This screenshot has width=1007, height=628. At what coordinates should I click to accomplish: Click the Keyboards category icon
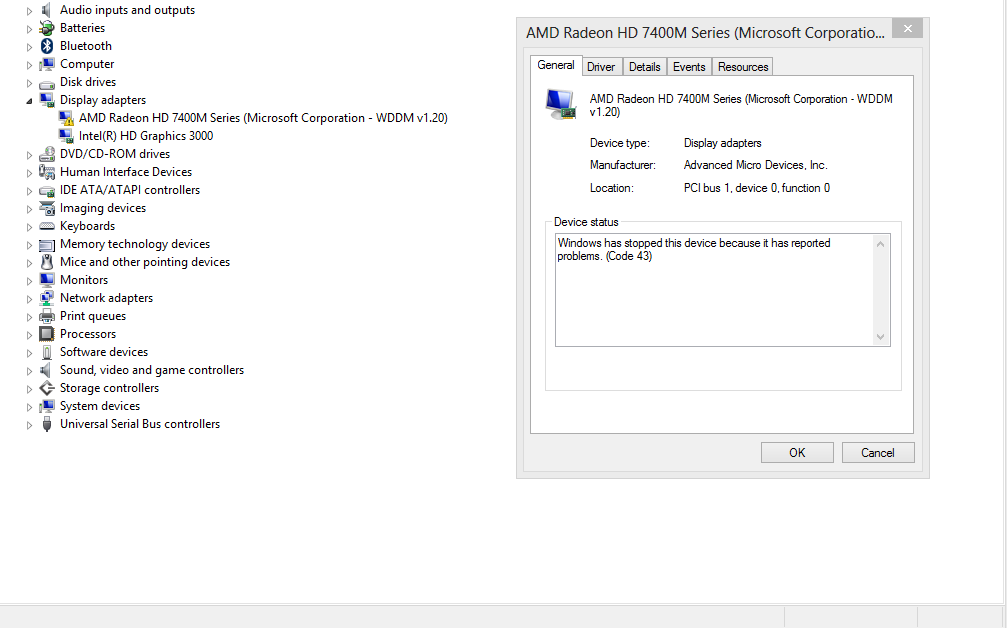pos(46,226)
